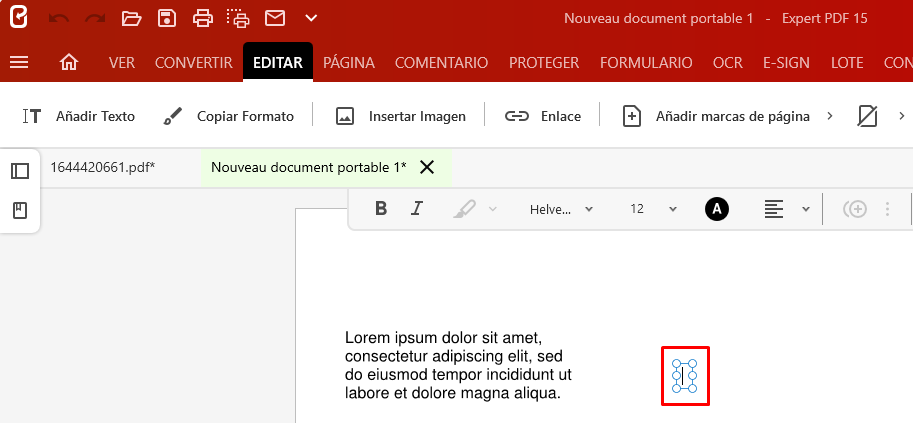913x423 pixels.
Task: Select the EDITAR tab
Action: (x=278, y=62)
